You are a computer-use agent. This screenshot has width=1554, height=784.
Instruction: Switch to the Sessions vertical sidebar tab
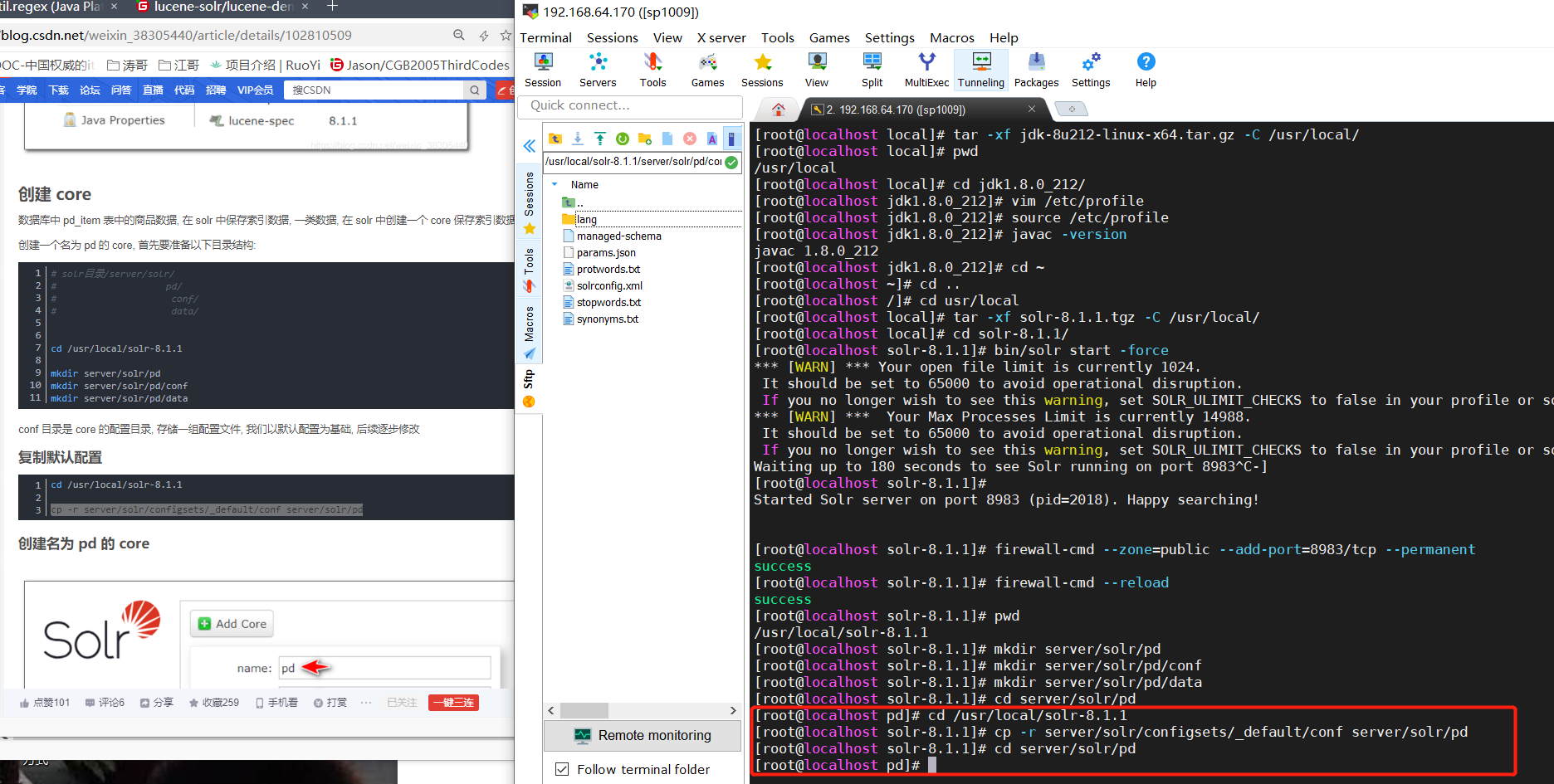click(530, 203)
